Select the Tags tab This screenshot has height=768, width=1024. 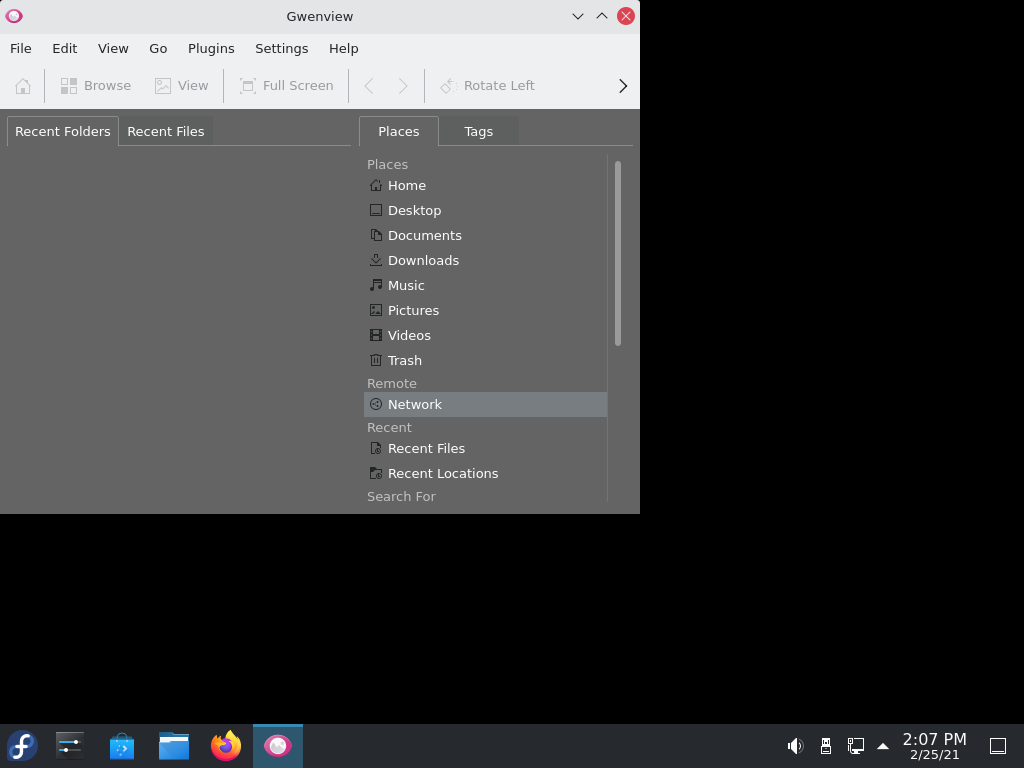tap(479, 131)
